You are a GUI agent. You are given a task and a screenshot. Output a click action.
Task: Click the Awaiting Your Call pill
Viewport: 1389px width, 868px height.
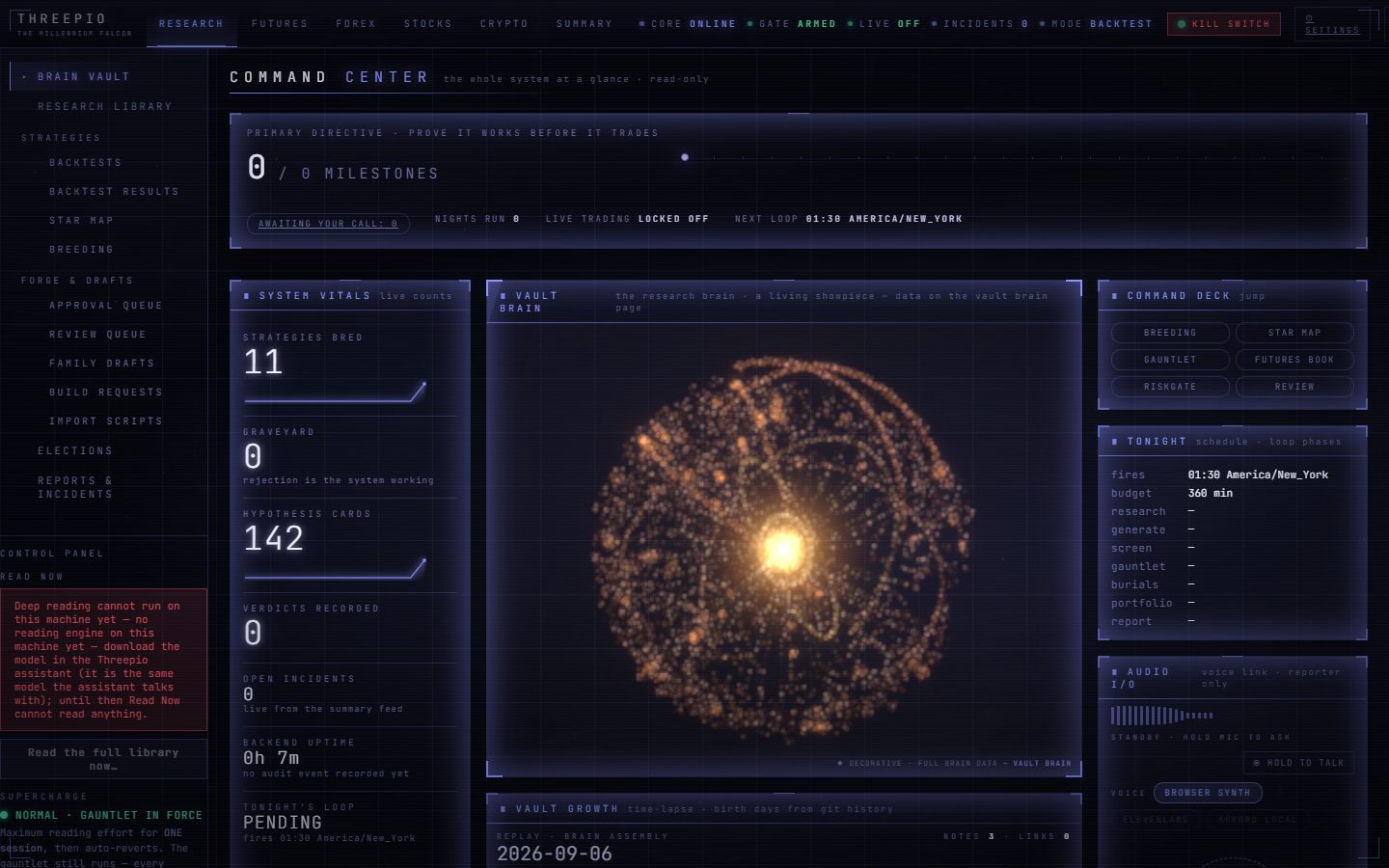coord(328,224)
